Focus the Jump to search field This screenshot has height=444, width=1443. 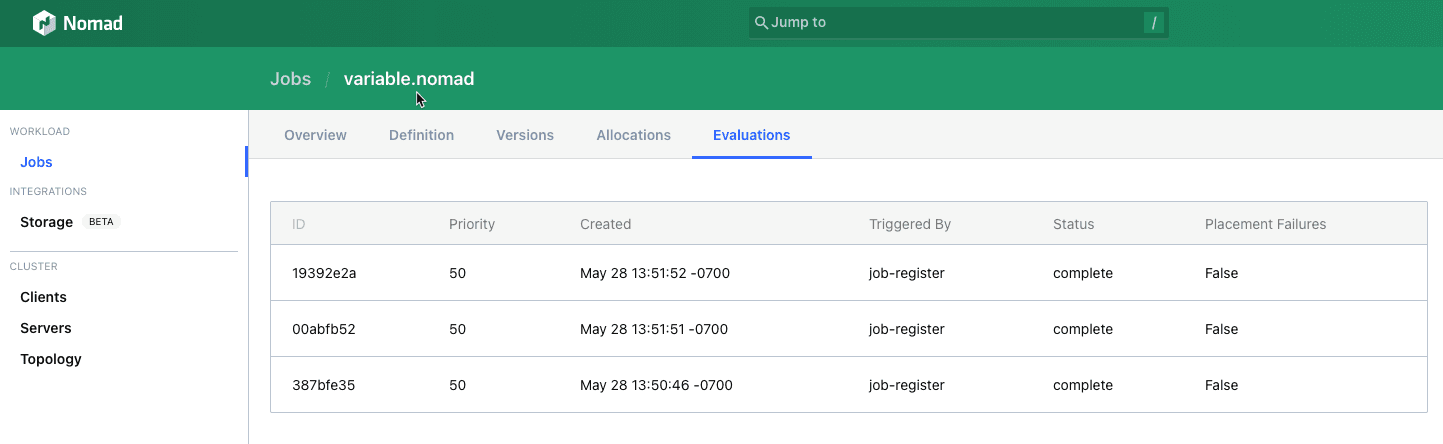950,23
